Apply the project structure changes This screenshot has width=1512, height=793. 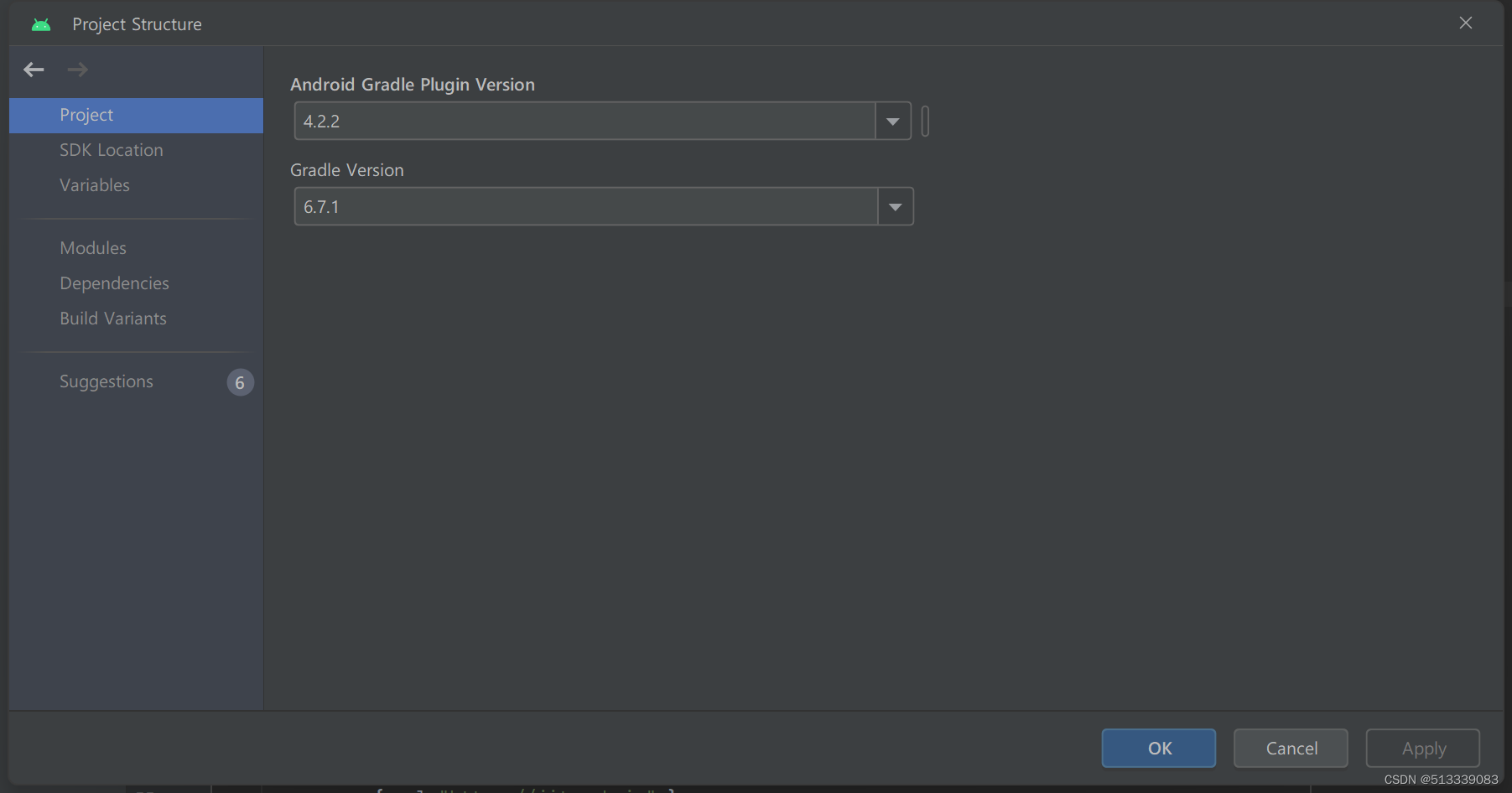[x=1422, y=748]
